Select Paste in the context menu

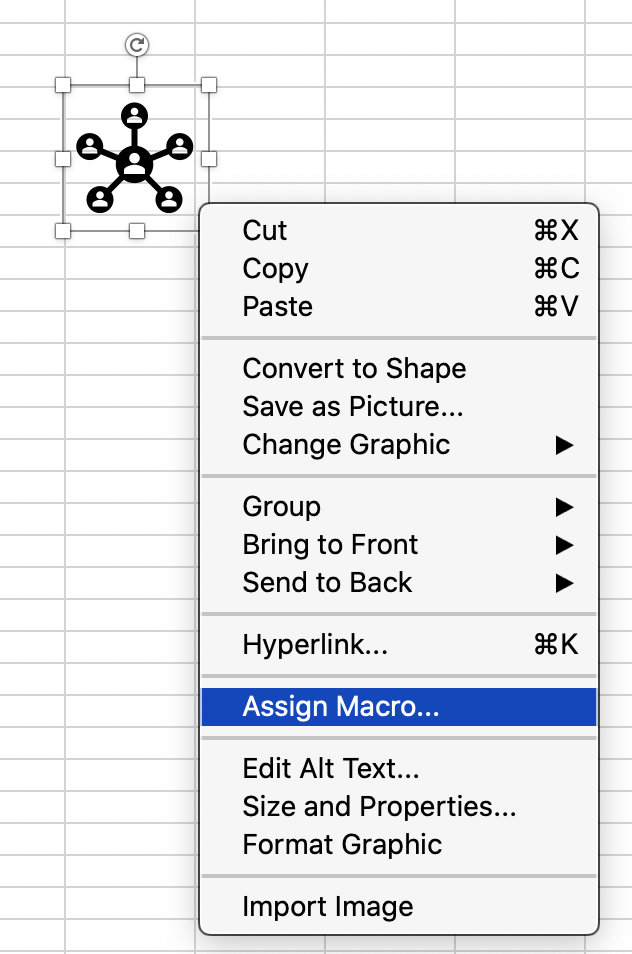(x=399, y=307)
